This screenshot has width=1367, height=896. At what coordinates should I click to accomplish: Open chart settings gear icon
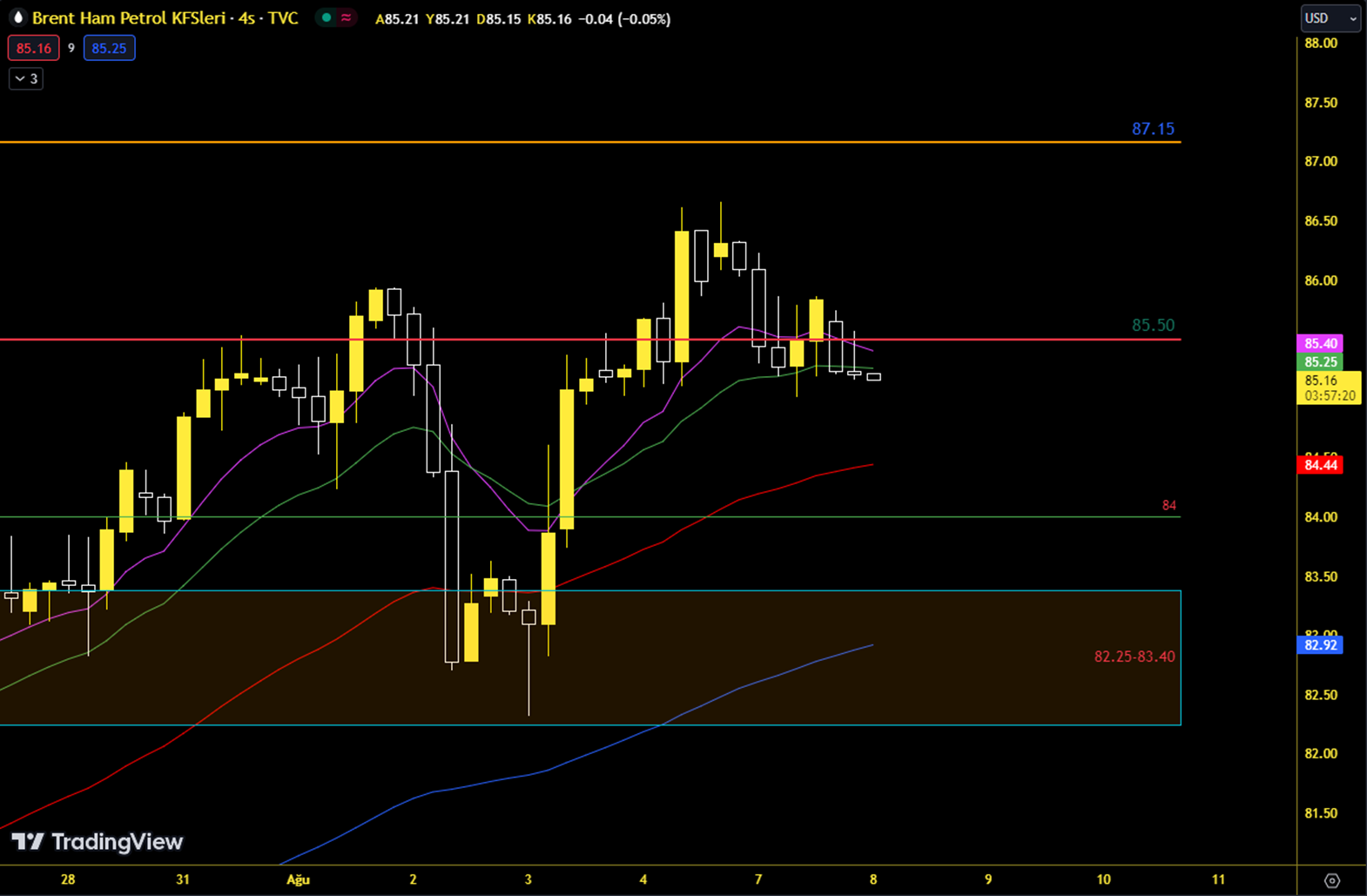pyautogui.click(x=1331, y=880)
